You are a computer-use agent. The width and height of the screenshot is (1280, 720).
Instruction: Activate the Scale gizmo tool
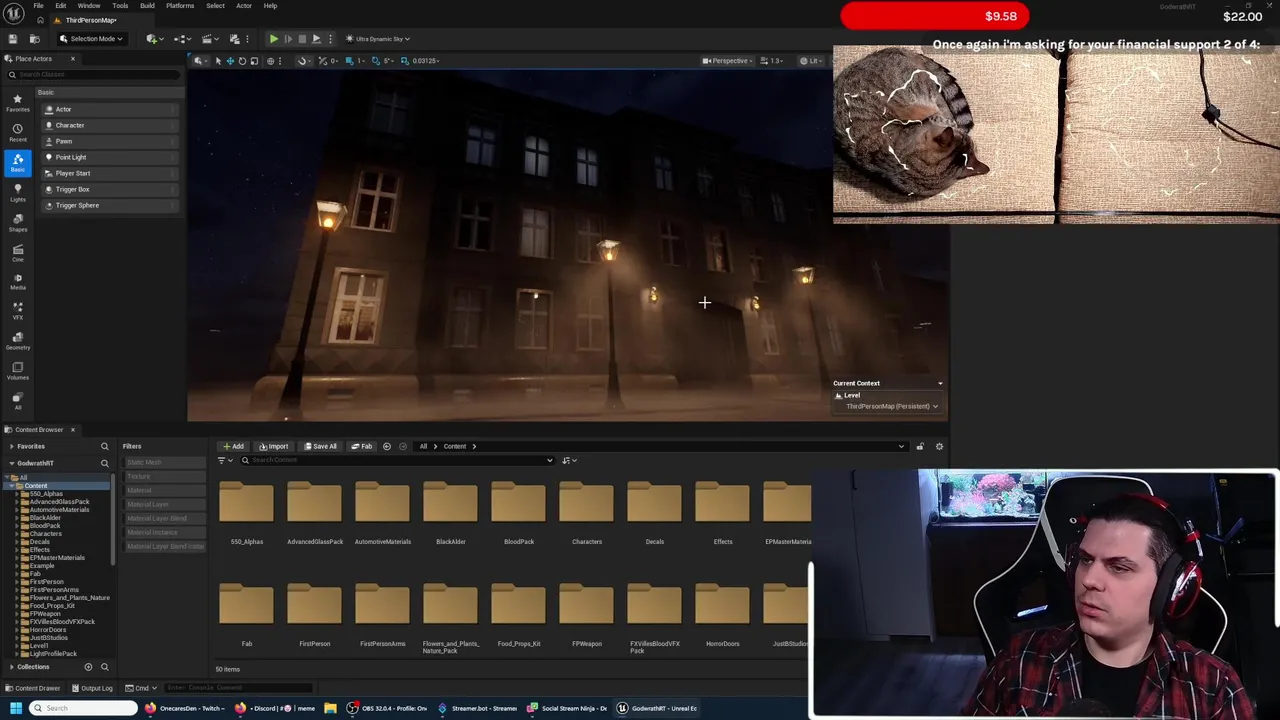click(254, 61)
